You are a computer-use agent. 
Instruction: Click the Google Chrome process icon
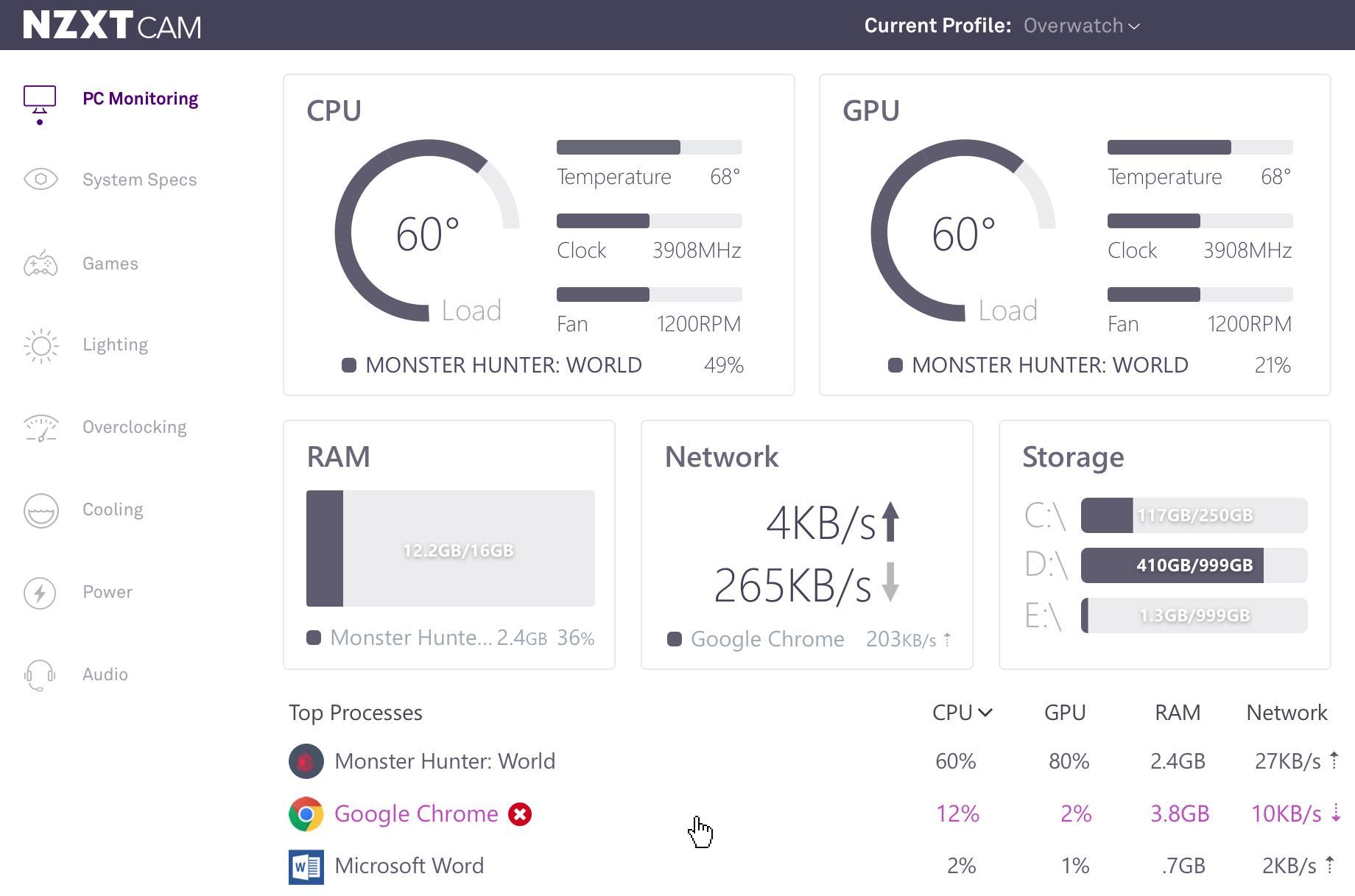306,814
